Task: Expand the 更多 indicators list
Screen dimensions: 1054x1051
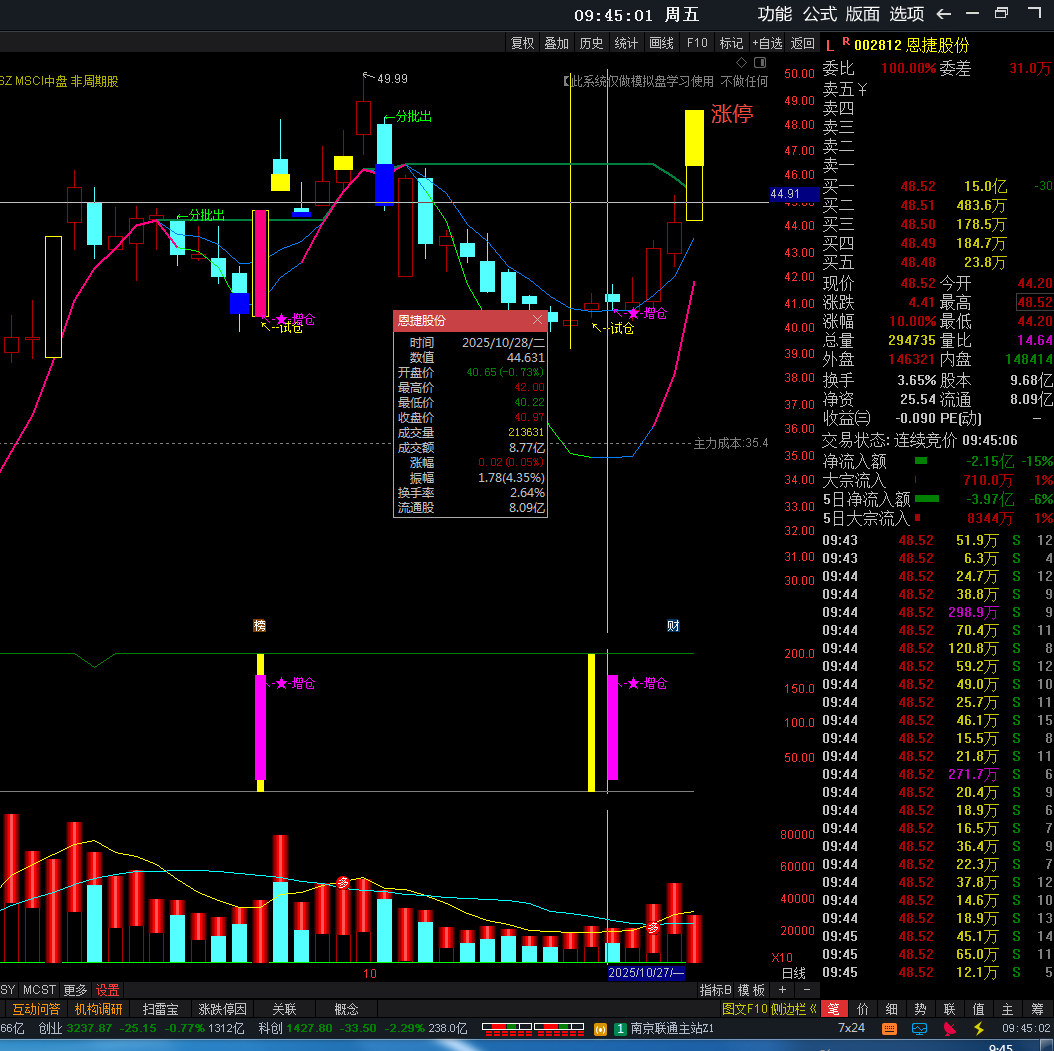Action: click(x=75, y=990)
